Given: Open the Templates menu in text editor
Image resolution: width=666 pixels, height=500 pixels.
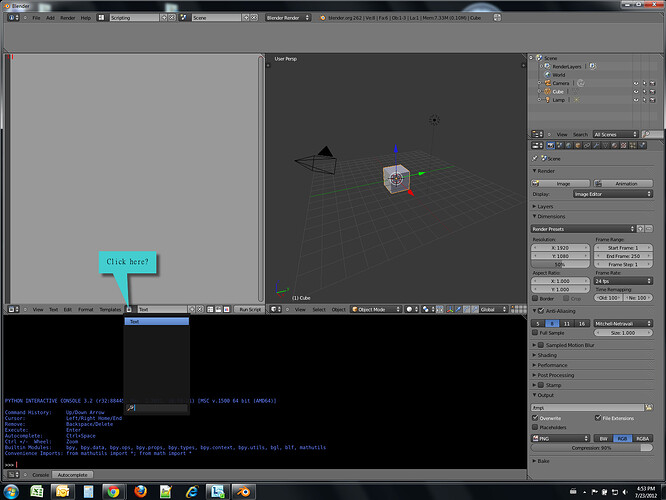Looking at the screenshot, I should (x=110, y=309).
